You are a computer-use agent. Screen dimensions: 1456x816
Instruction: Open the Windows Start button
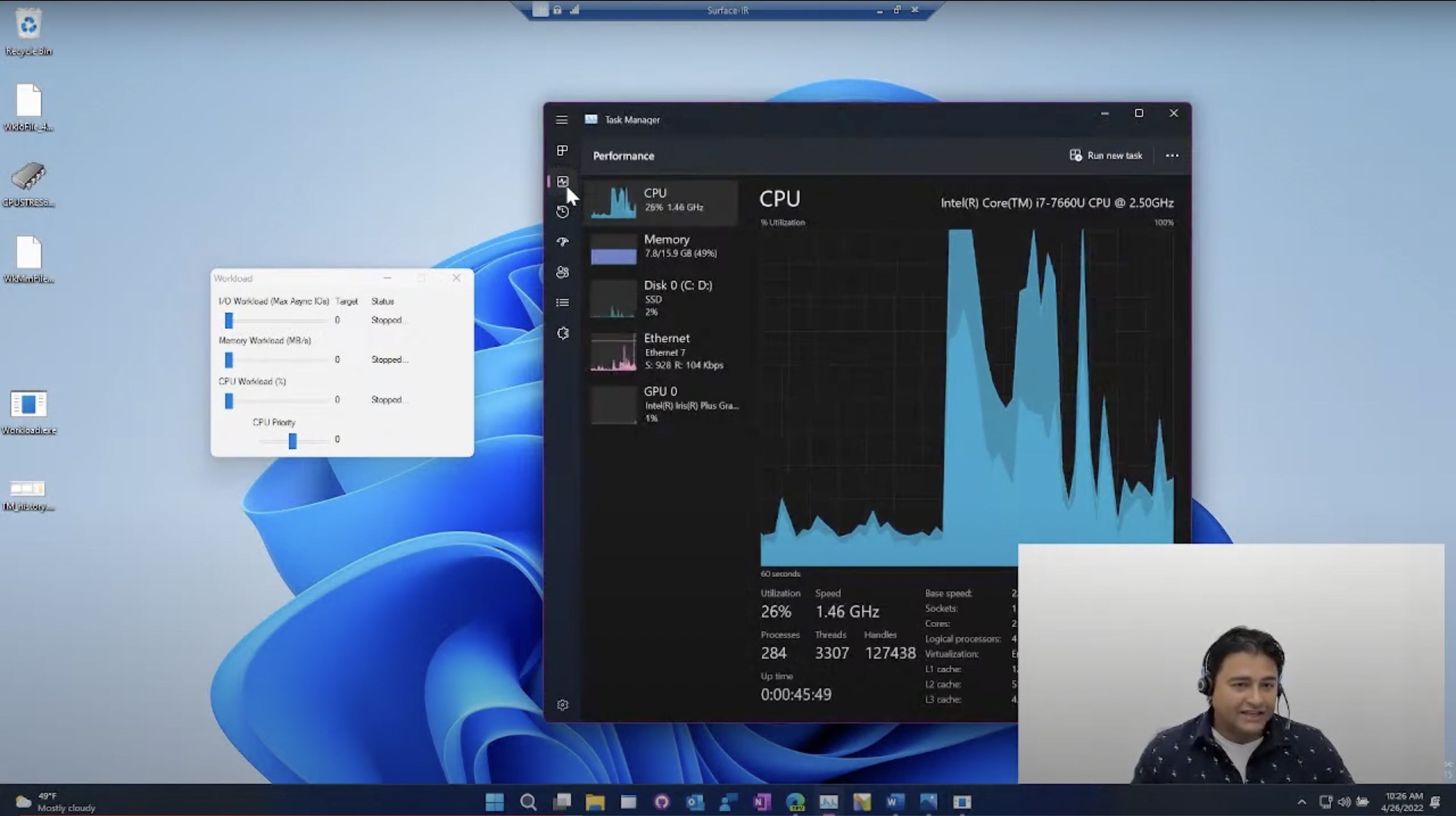[494, 802]
